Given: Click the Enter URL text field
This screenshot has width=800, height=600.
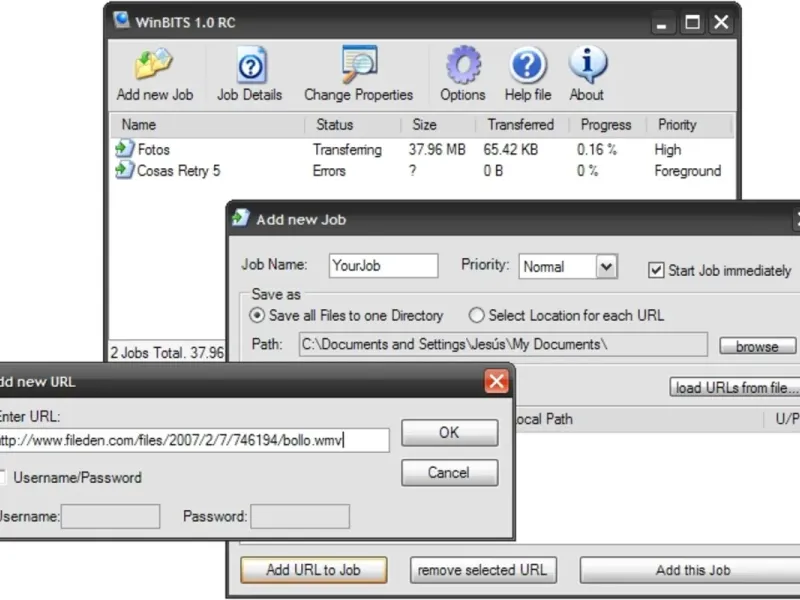Looking at the screenshot, I should 194,440.
